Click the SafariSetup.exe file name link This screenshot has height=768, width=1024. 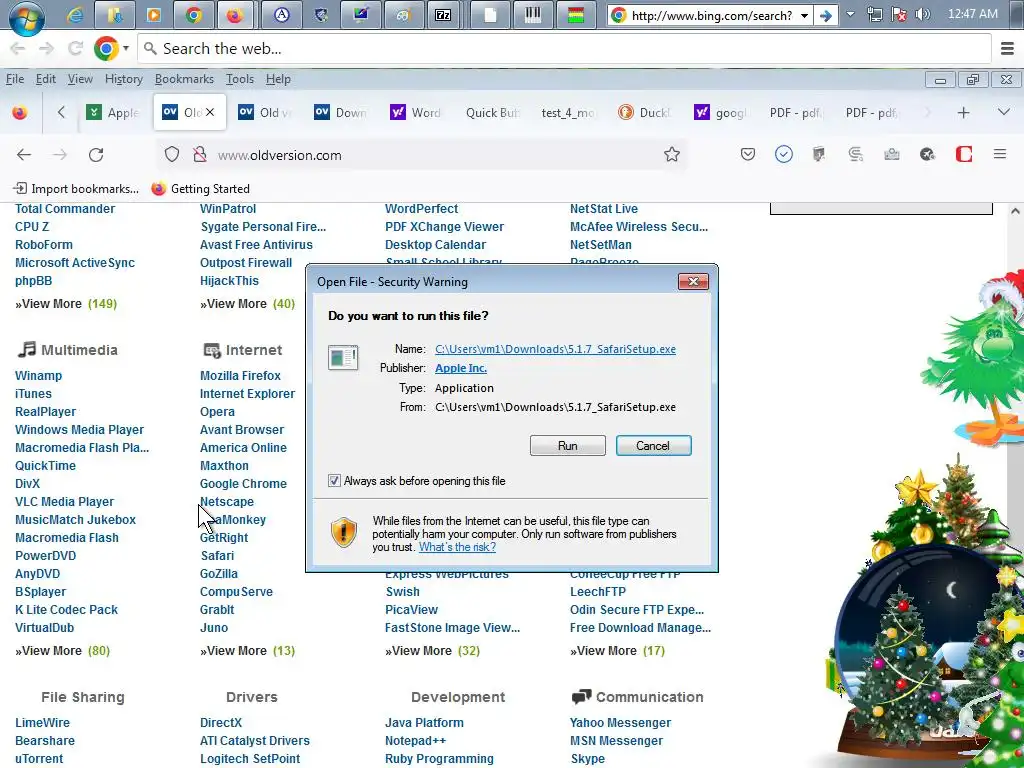tap(555, 349)
